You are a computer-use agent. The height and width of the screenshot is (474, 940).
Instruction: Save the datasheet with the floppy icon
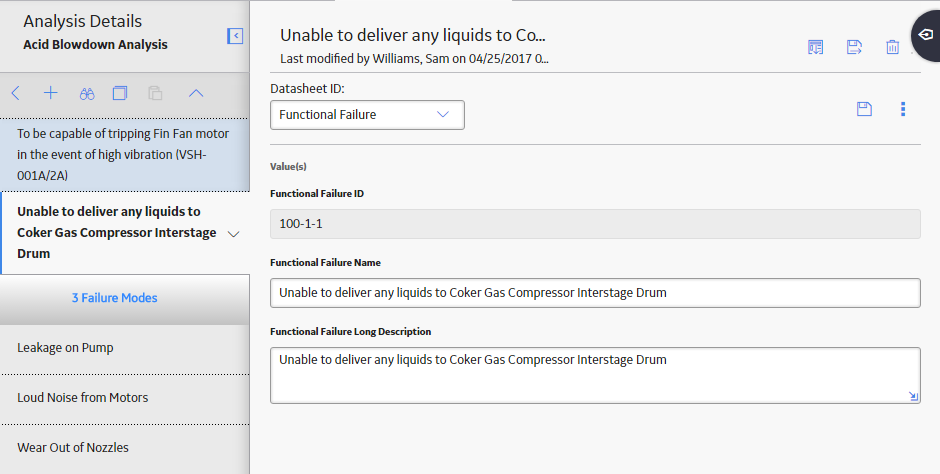864,108
